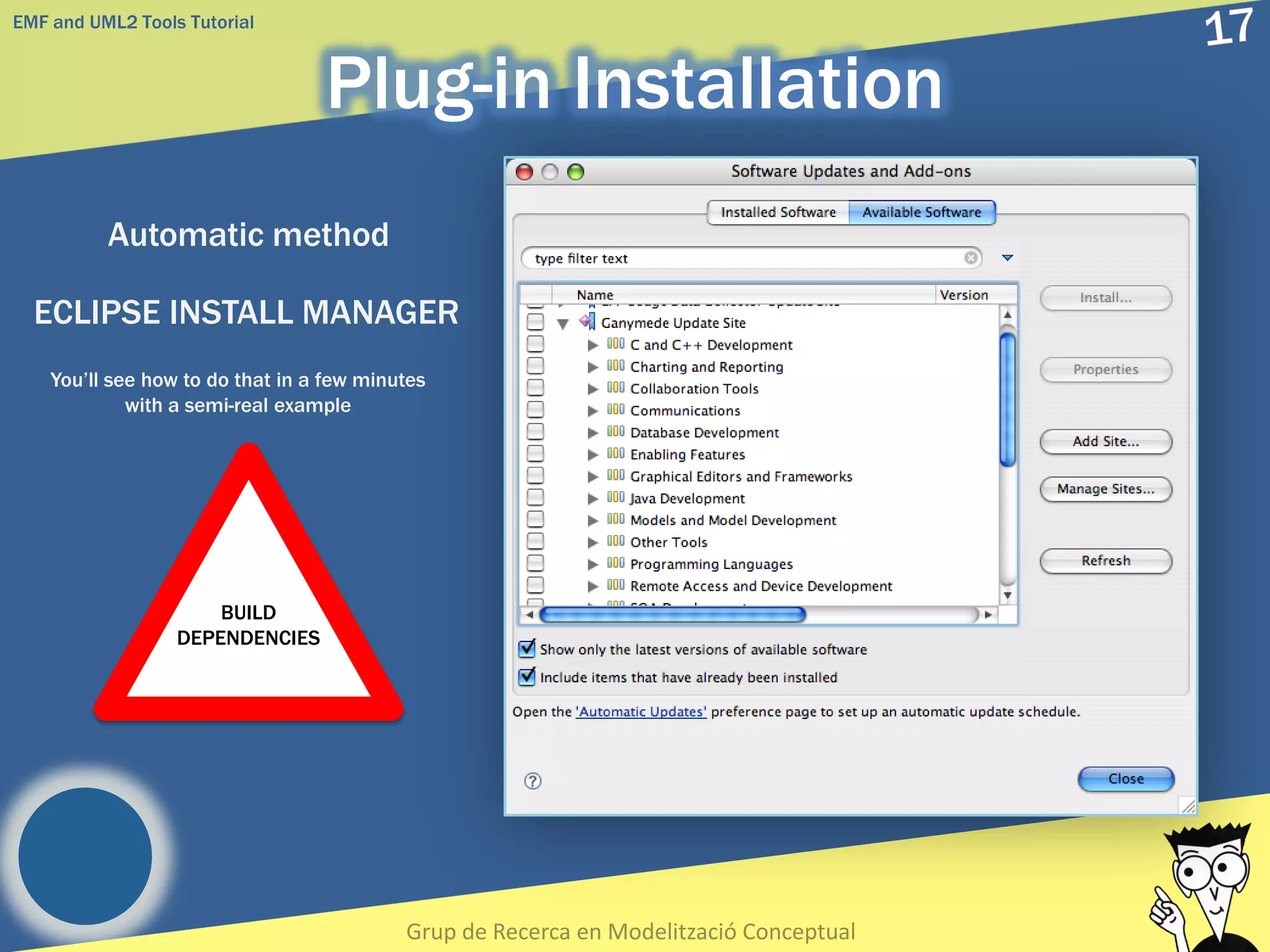Open the filter view menu dropdown arrow
The height and width of the screenshot is (952, 1270).
(1008, 258)
